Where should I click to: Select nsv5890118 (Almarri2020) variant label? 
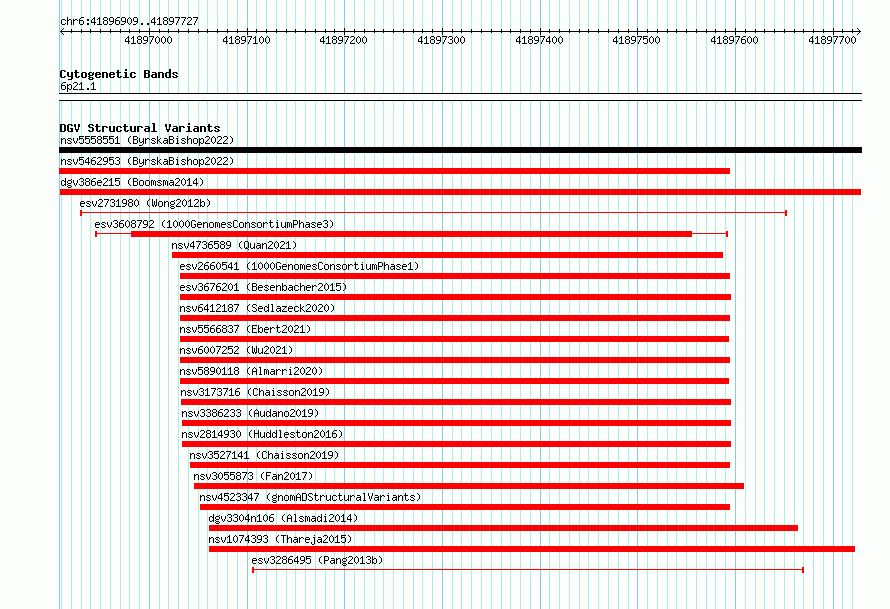251,371
